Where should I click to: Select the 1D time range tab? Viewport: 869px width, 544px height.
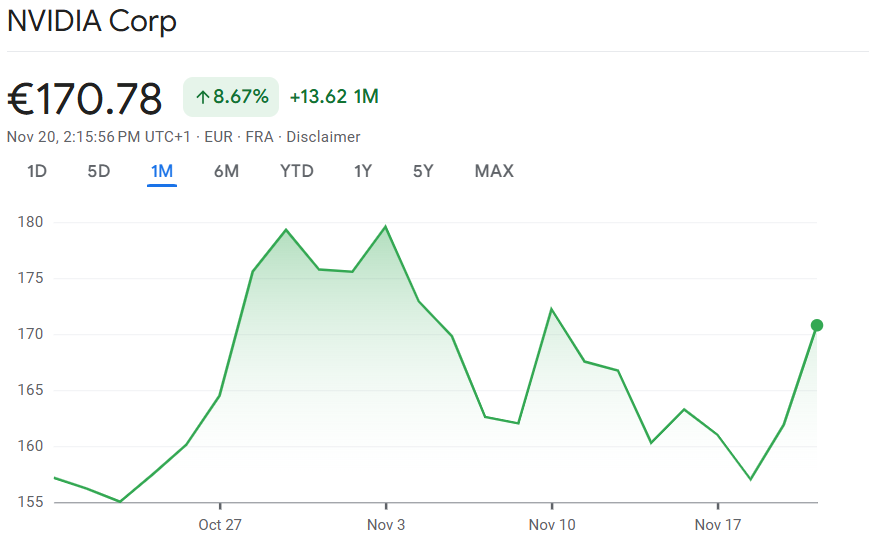(37, 171)
